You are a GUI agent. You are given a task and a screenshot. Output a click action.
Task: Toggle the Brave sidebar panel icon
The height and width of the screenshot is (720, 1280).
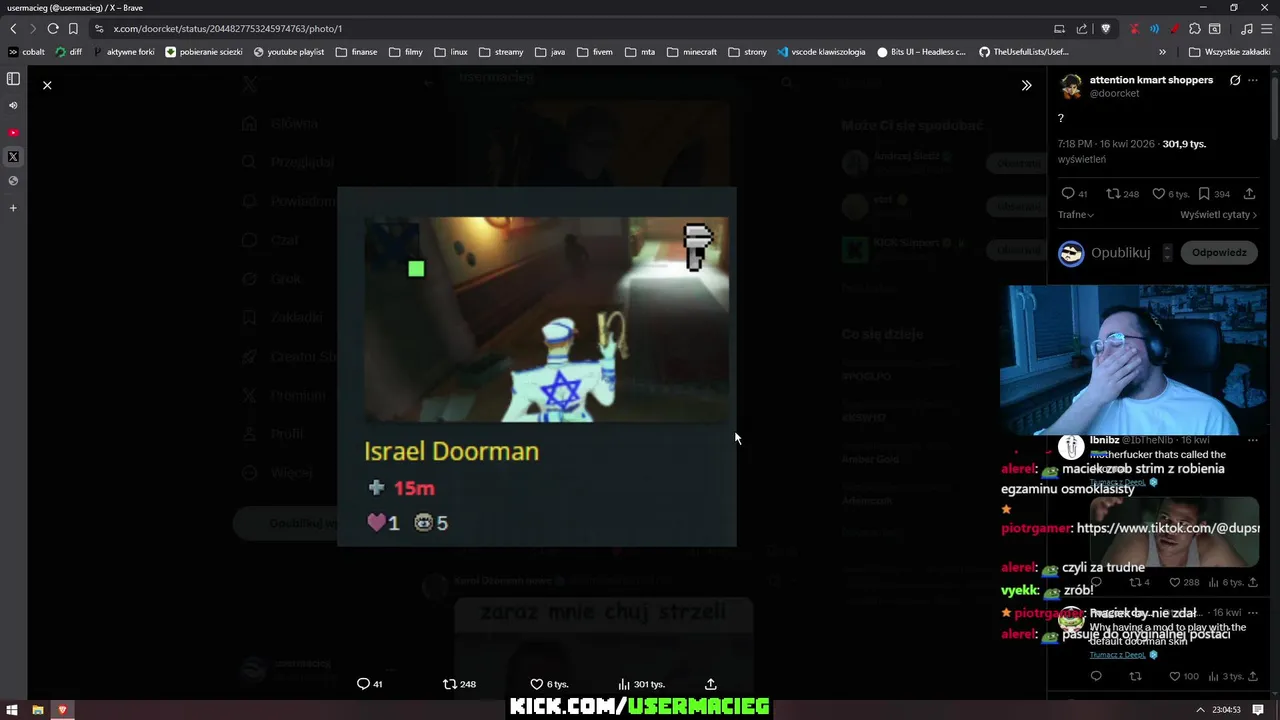(13, 79)
